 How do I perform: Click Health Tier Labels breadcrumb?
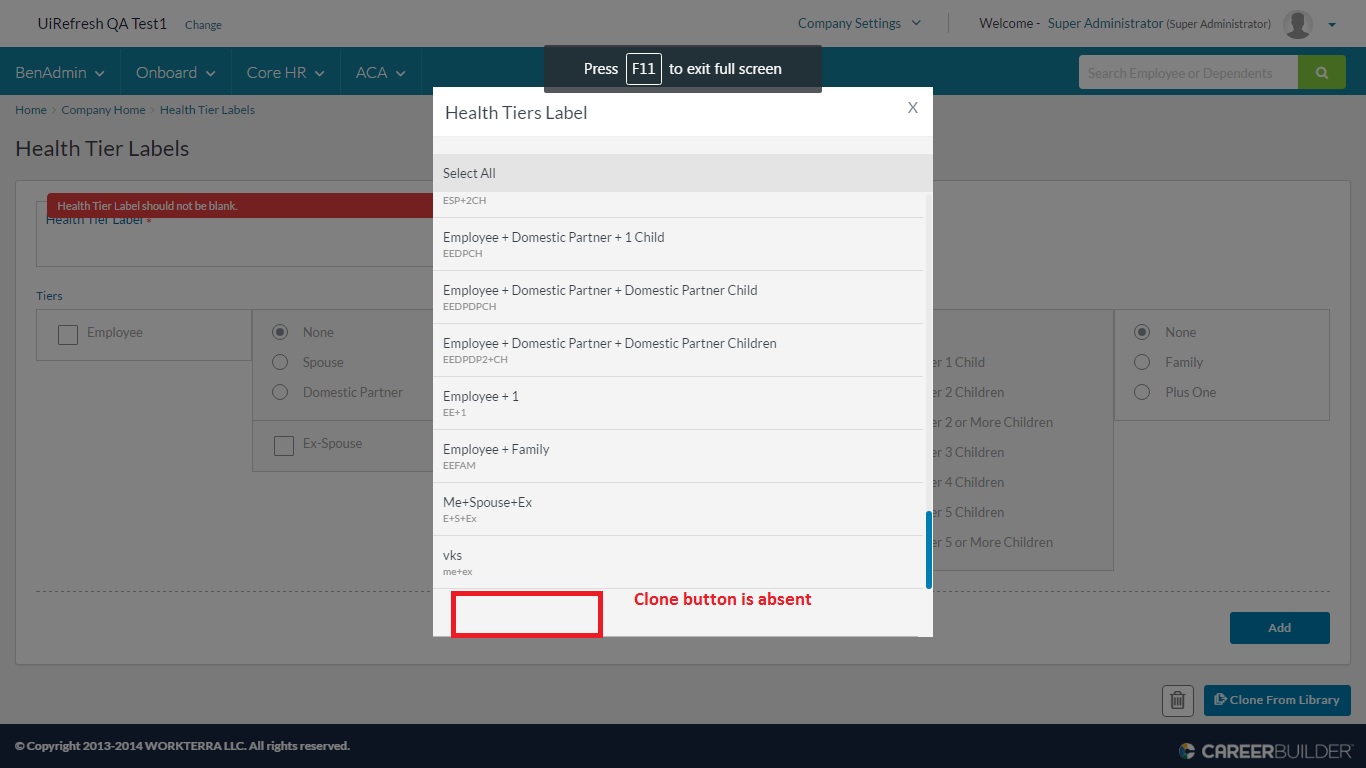tap(207, 110)
